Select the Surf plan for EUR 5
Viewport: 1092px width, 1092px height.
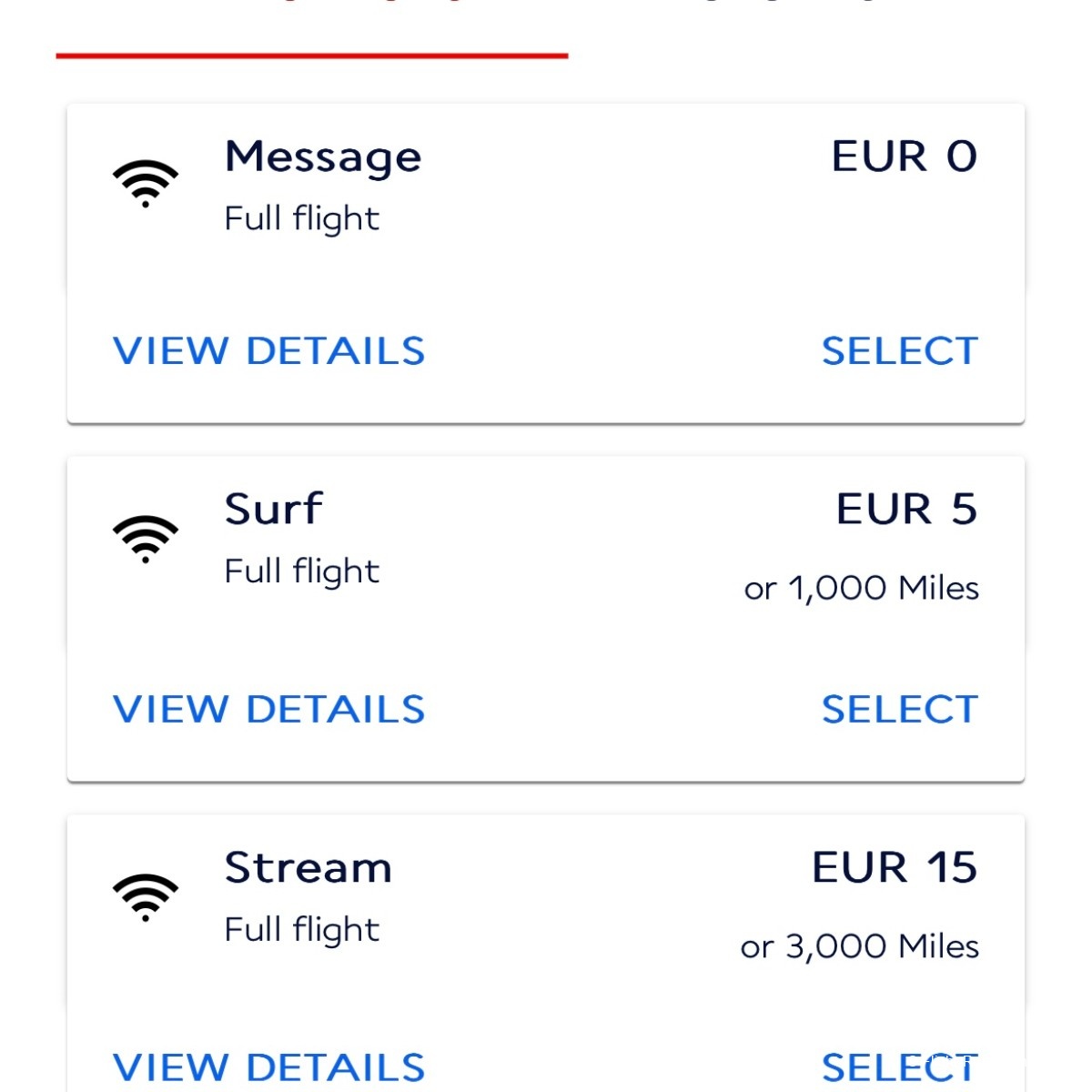899,710
